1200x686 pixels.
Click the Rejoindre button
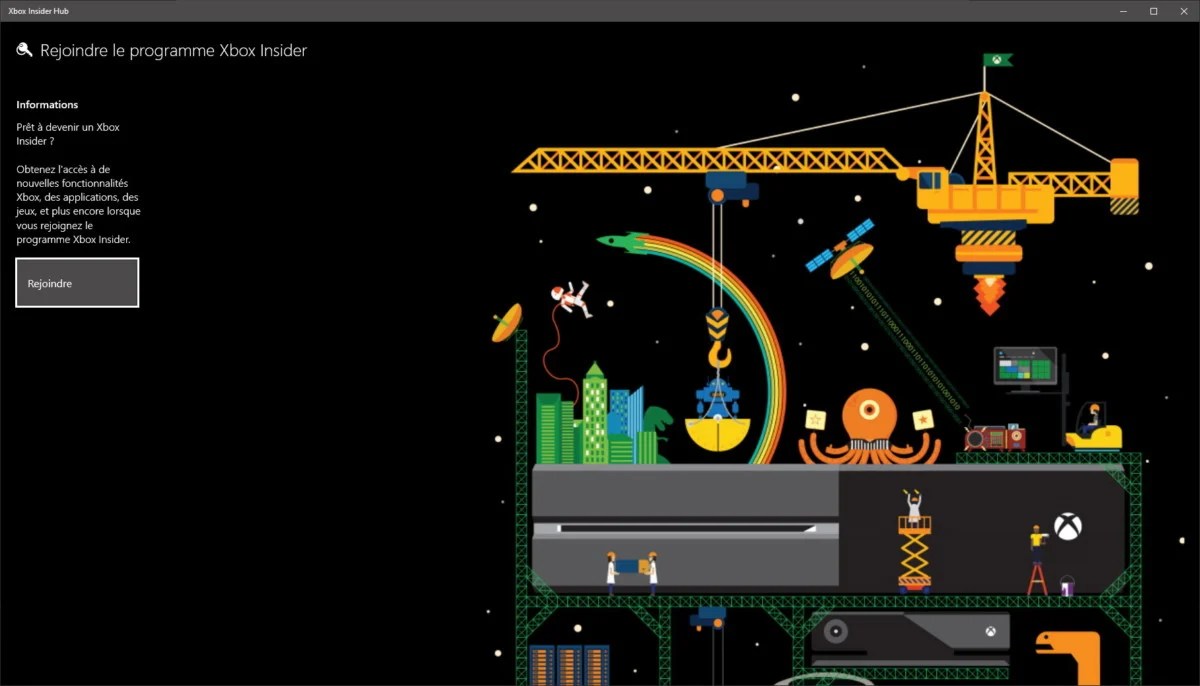[77, 283]
